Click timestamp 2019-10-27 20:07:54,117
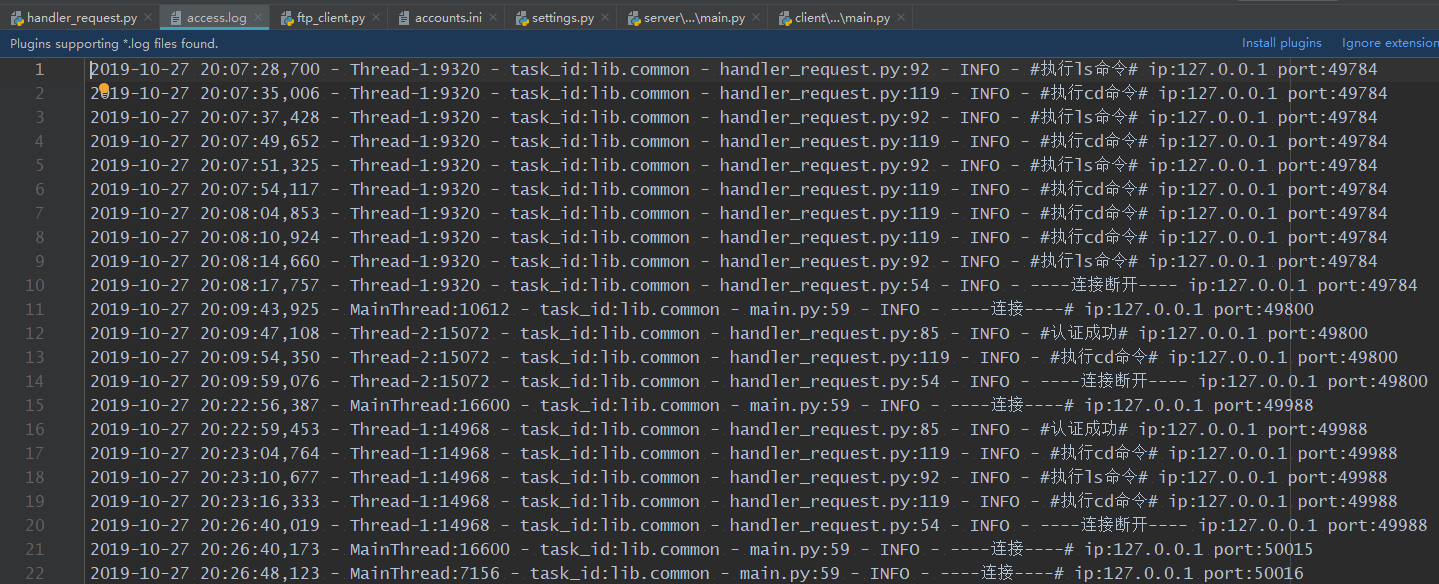Image resolution: width=1439 pixels, height=584 pixels. point(205,189)
